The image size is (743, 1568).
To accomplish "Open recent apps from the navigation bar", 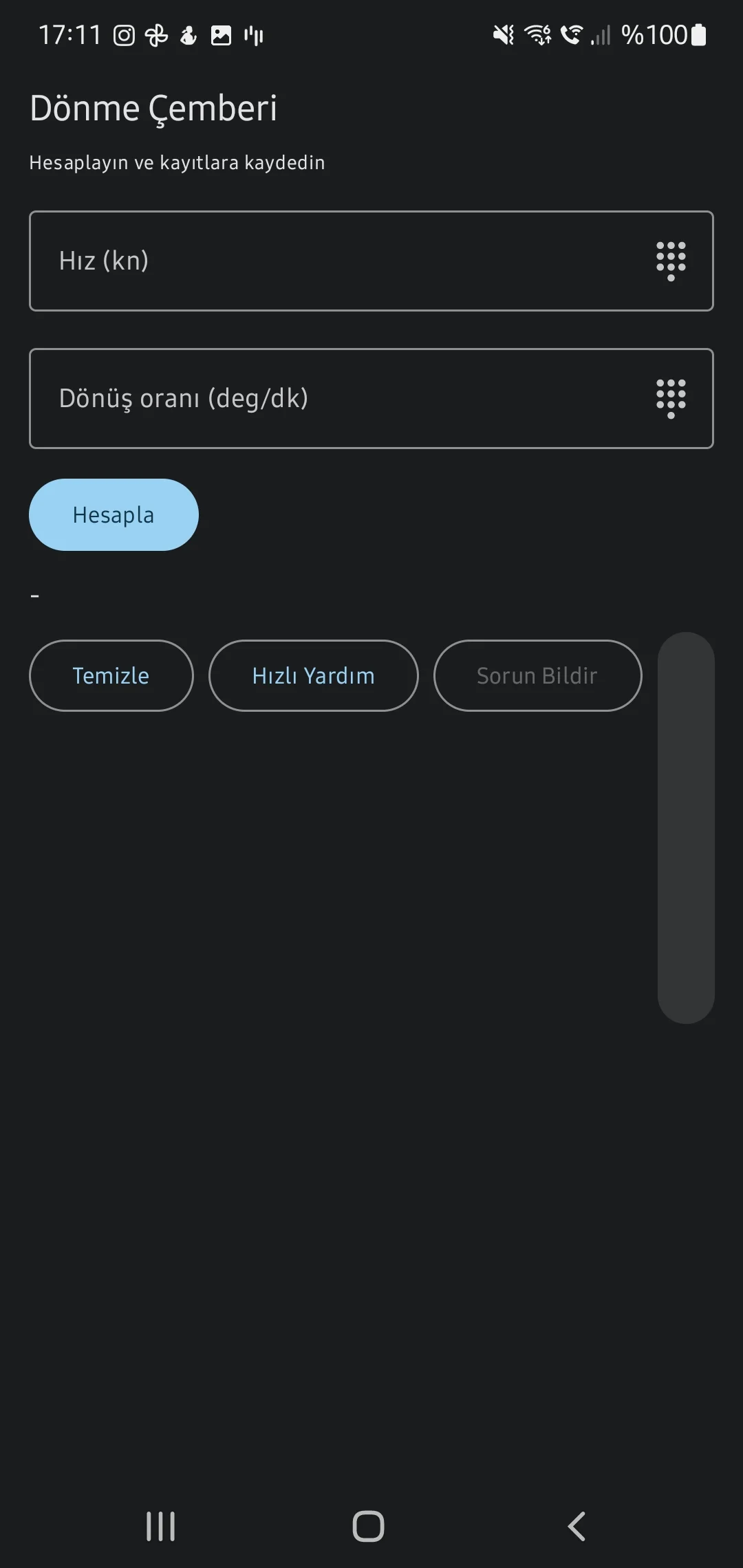I will tap(161, 1526).
